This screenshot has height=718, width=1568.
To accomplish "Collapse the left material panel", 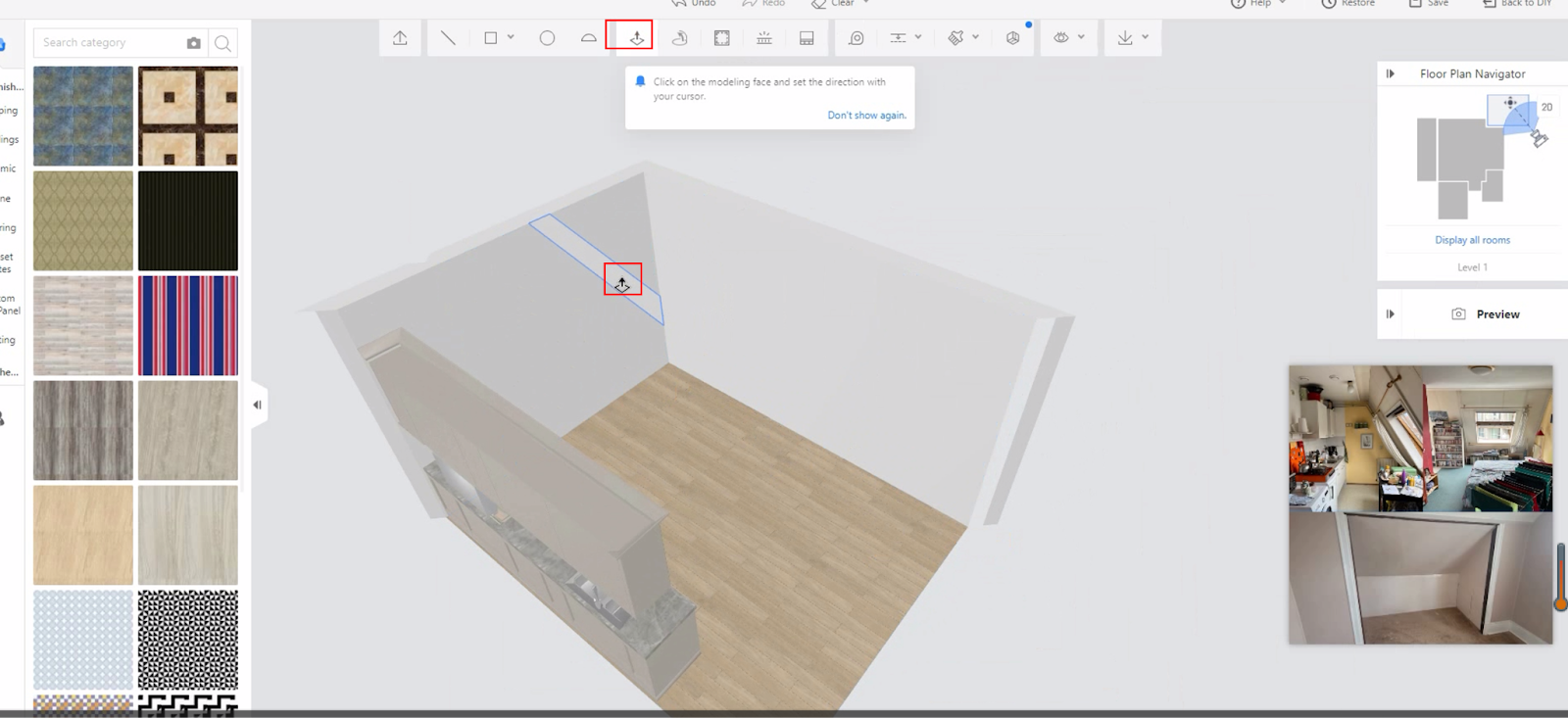I will click(x=257, y=405).
